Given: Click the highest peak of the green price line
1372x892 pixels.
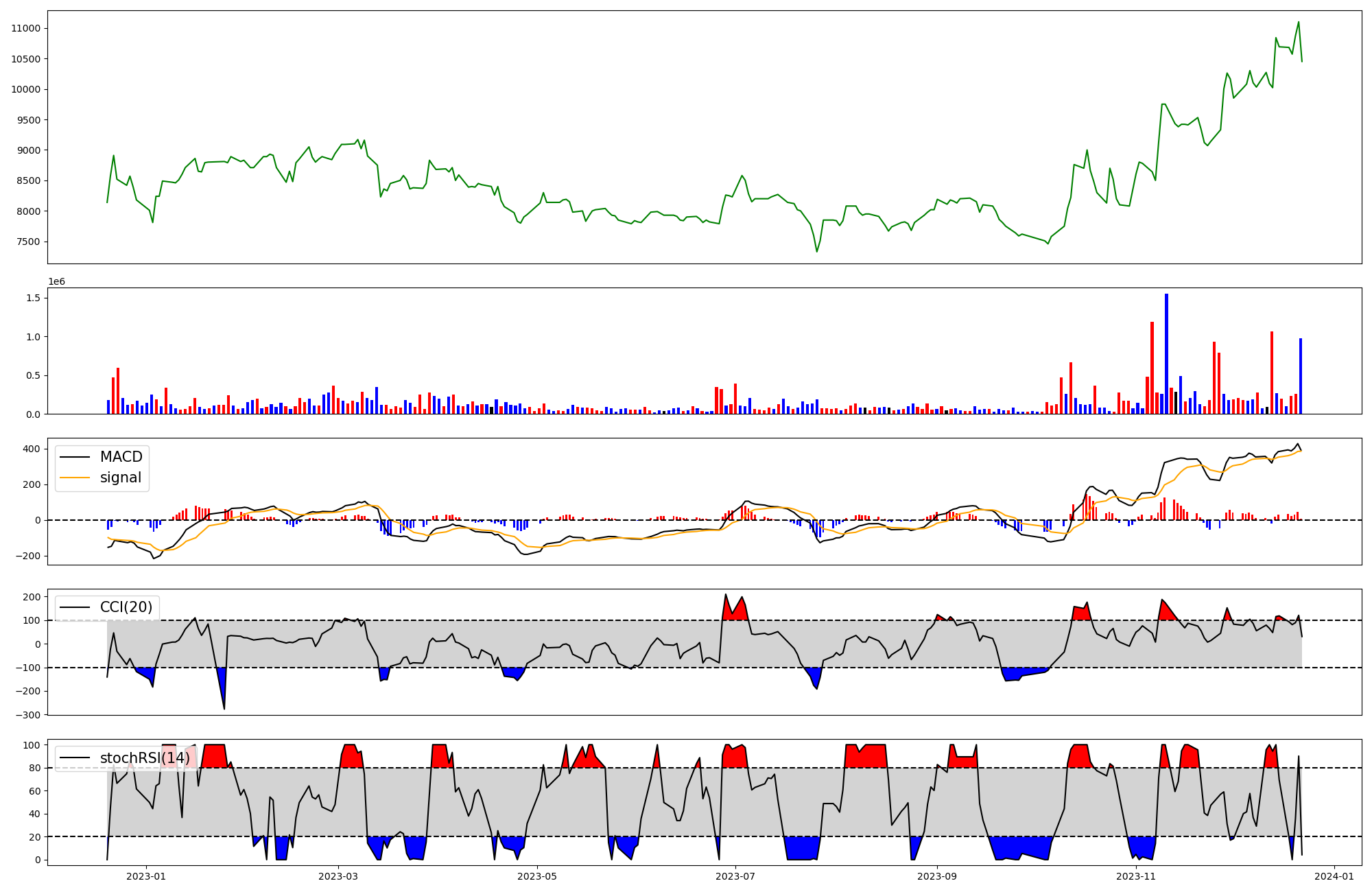Looking at the screenshot, I should click(x=1298, y=22).
